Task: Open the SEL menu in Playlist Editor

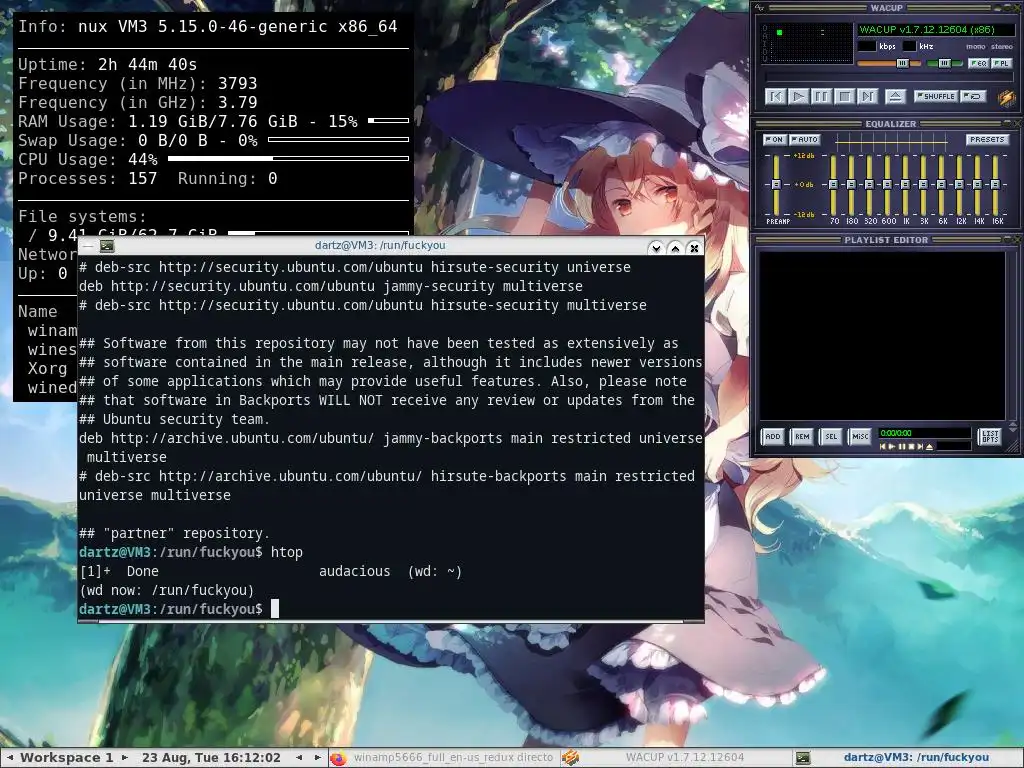Action: 831,436
